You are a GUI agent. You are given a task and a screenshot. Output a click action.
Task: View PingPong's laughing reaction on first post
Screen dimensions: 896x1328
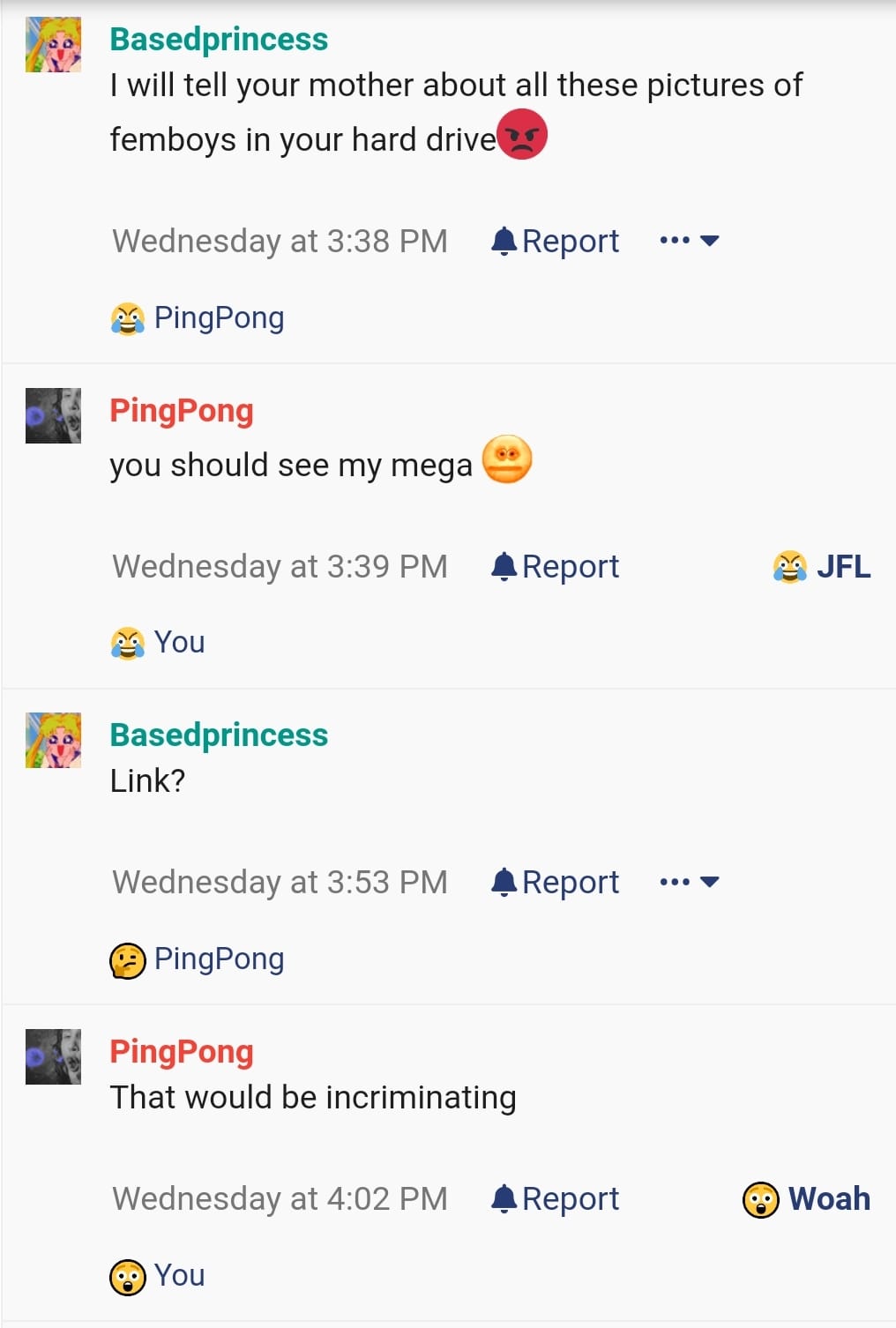click(198, 317)
